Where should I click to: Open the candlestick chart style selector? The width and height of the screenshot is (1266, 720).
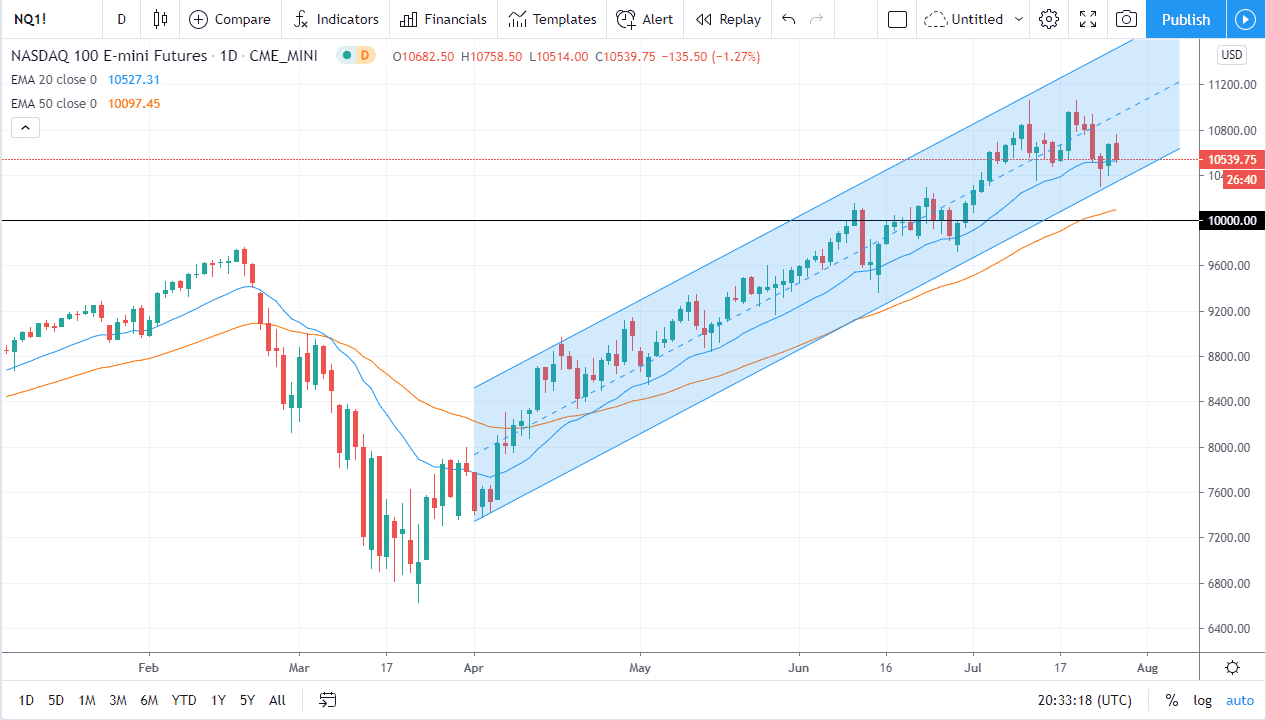[160, 19]
